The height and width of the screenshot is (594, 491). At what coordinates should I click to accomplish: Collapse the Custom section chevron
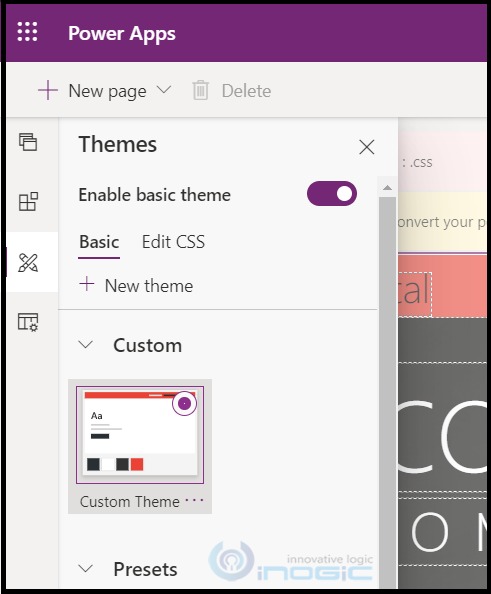click(x=86, y=345)
